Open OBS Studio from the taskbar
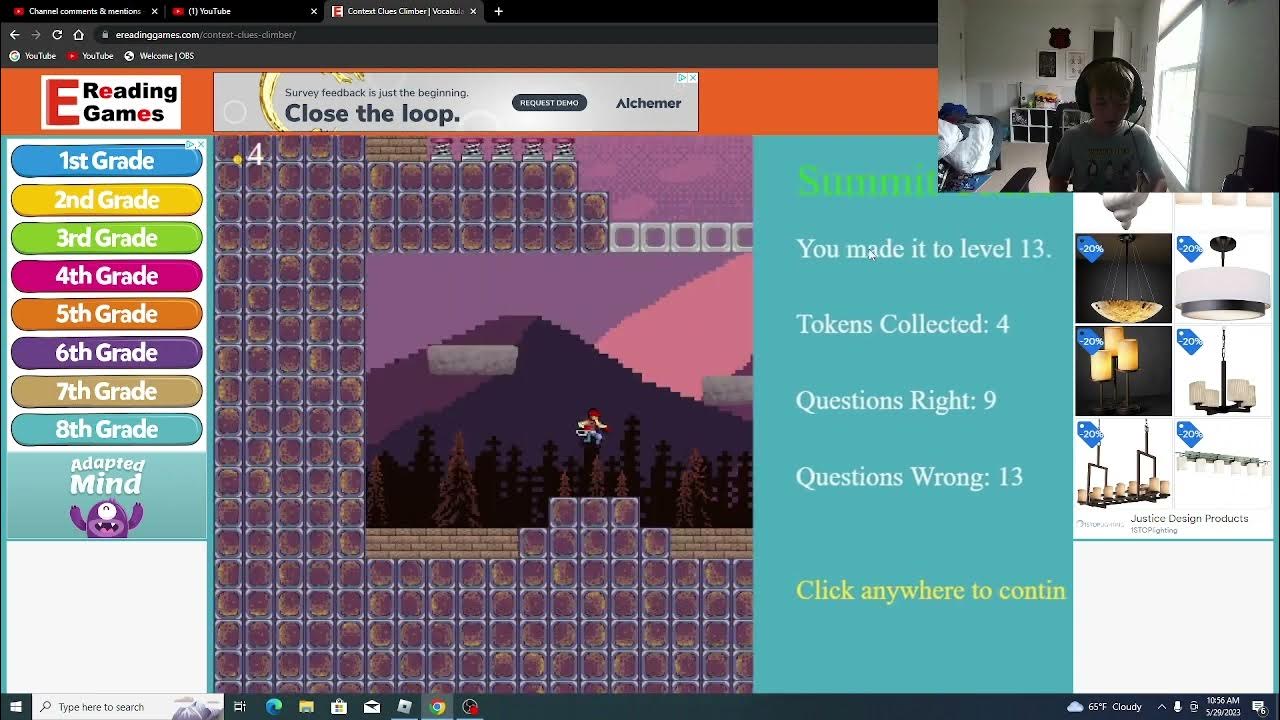This screenshot has width=1280, height=720. coord(470,707)
